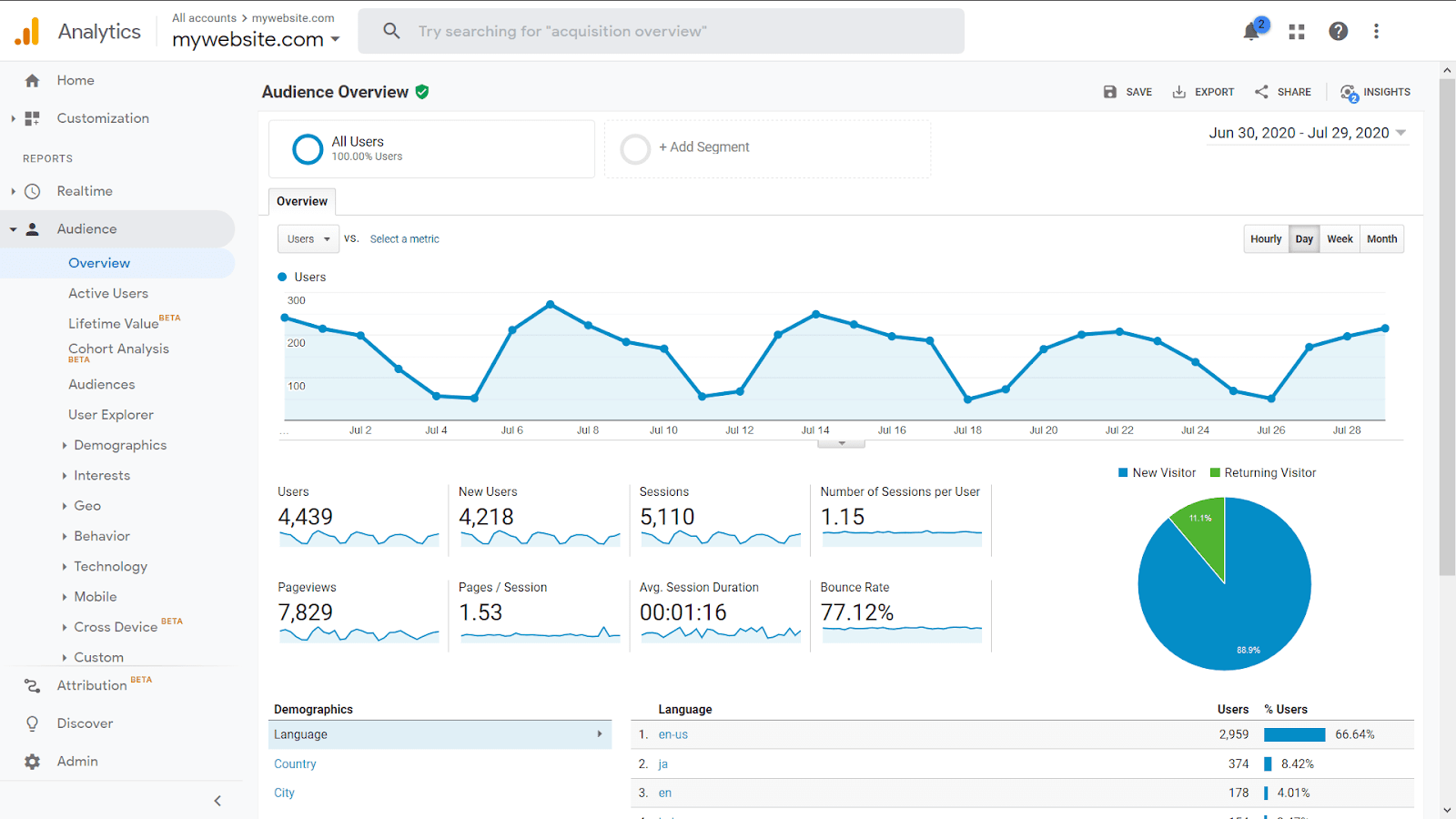This screenshot has width=1456, height=819.
Task: Open the Google apps grid
Action: point(1296,30)
